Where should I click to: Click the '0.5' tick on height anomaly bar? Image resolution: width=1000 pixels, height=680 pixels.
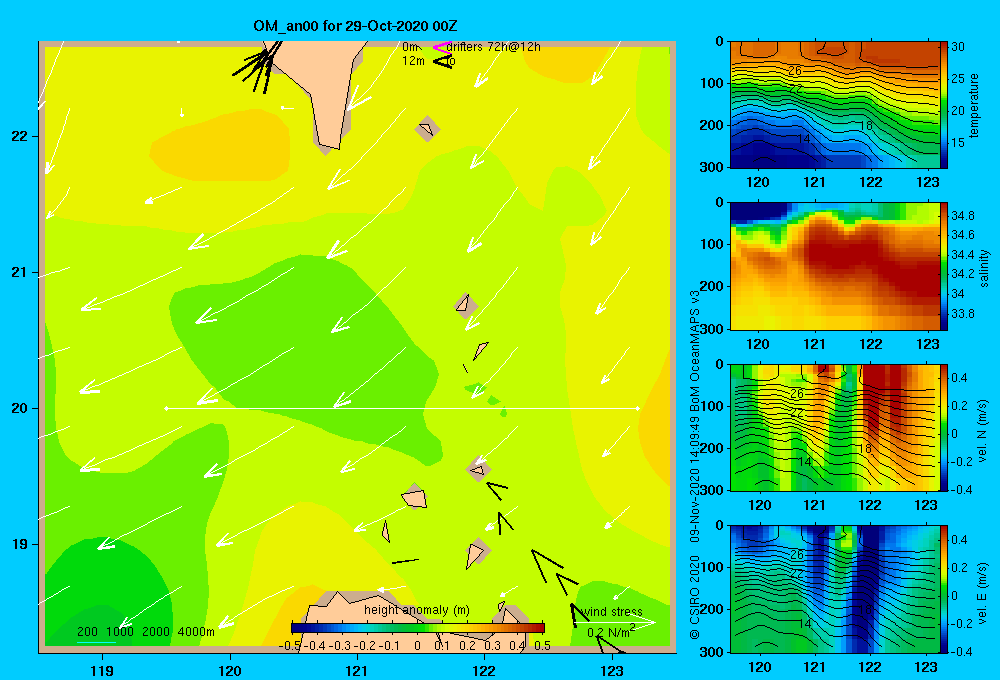tap(543, 646)
